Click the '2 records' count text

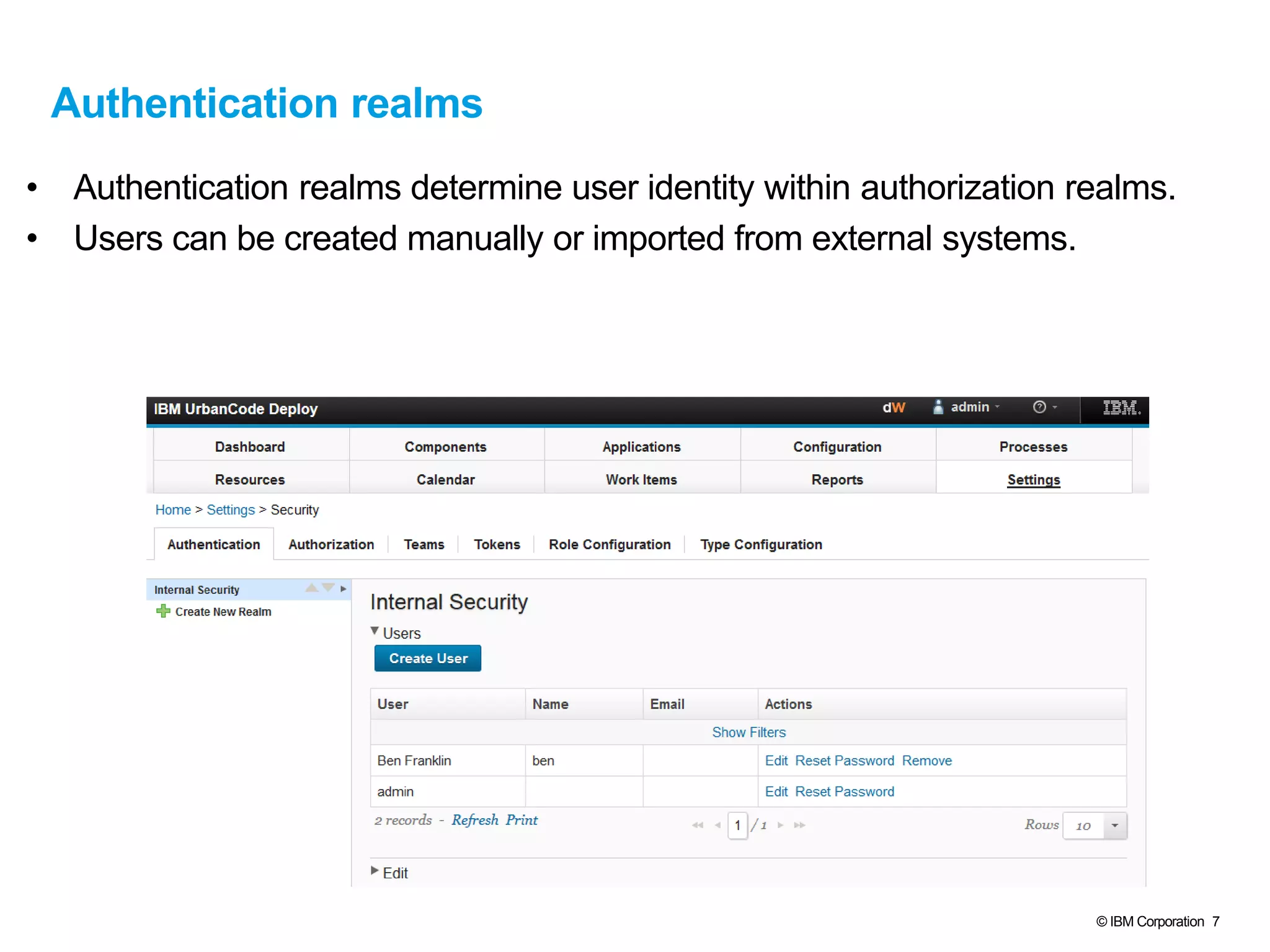[x=403, y=820]
